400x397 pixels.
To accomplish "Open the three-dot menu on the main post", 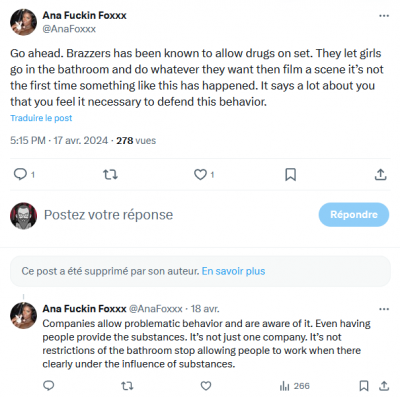I will tap(384, 16).
